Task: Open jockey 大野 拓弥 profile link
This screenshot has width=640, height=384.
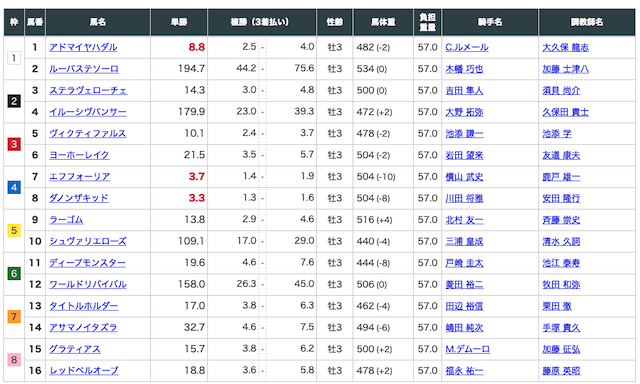Action: (x=464, y=112)
